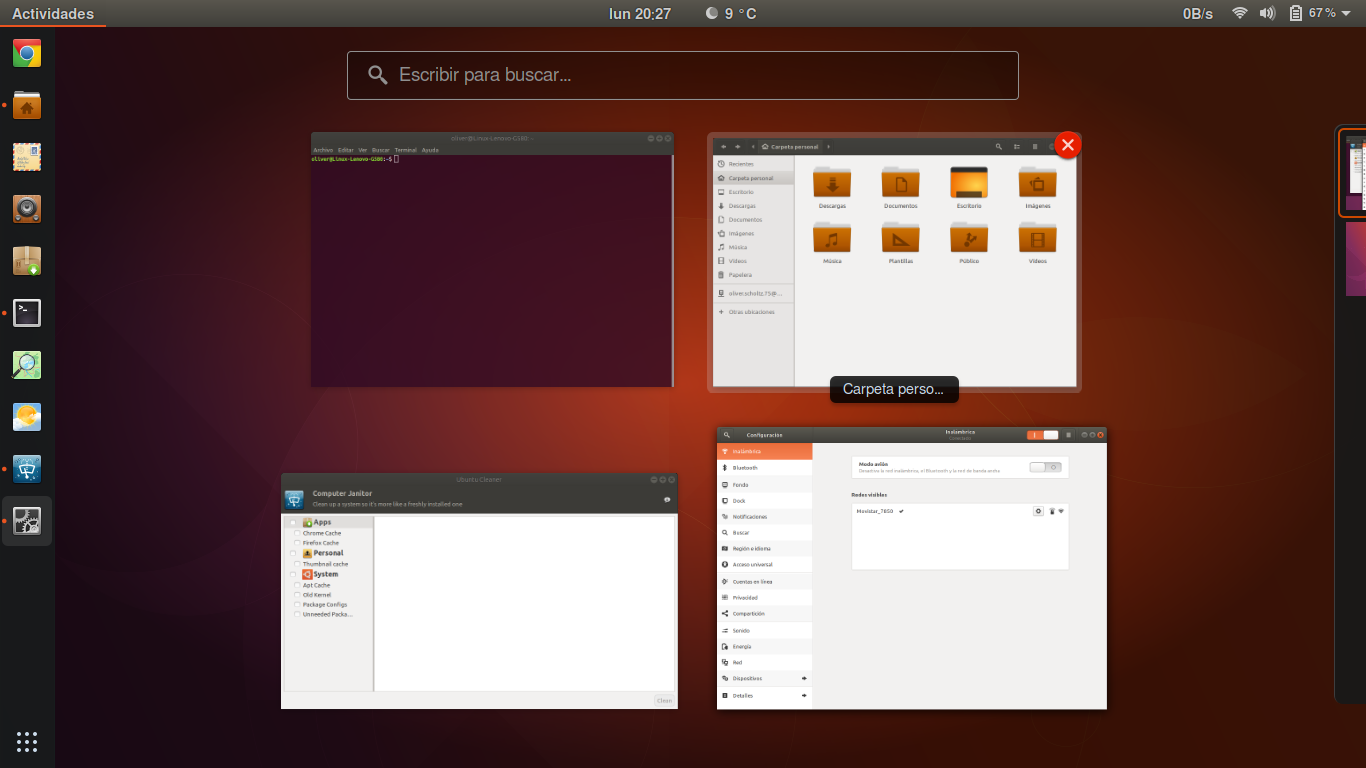The image size is (1366, 768).
Task: Click the search icon in Configuración header
Action: (x=727, y=435)
